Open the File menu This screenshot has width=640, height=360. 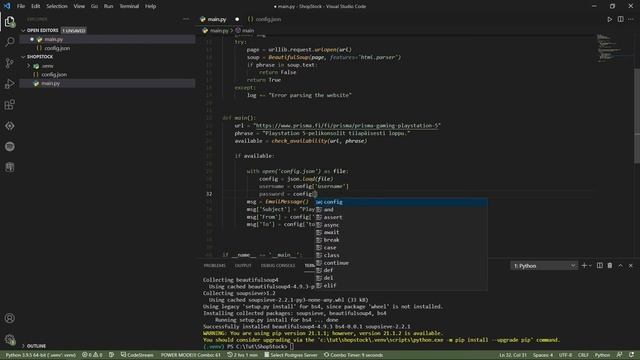click(x=21, y=6)
